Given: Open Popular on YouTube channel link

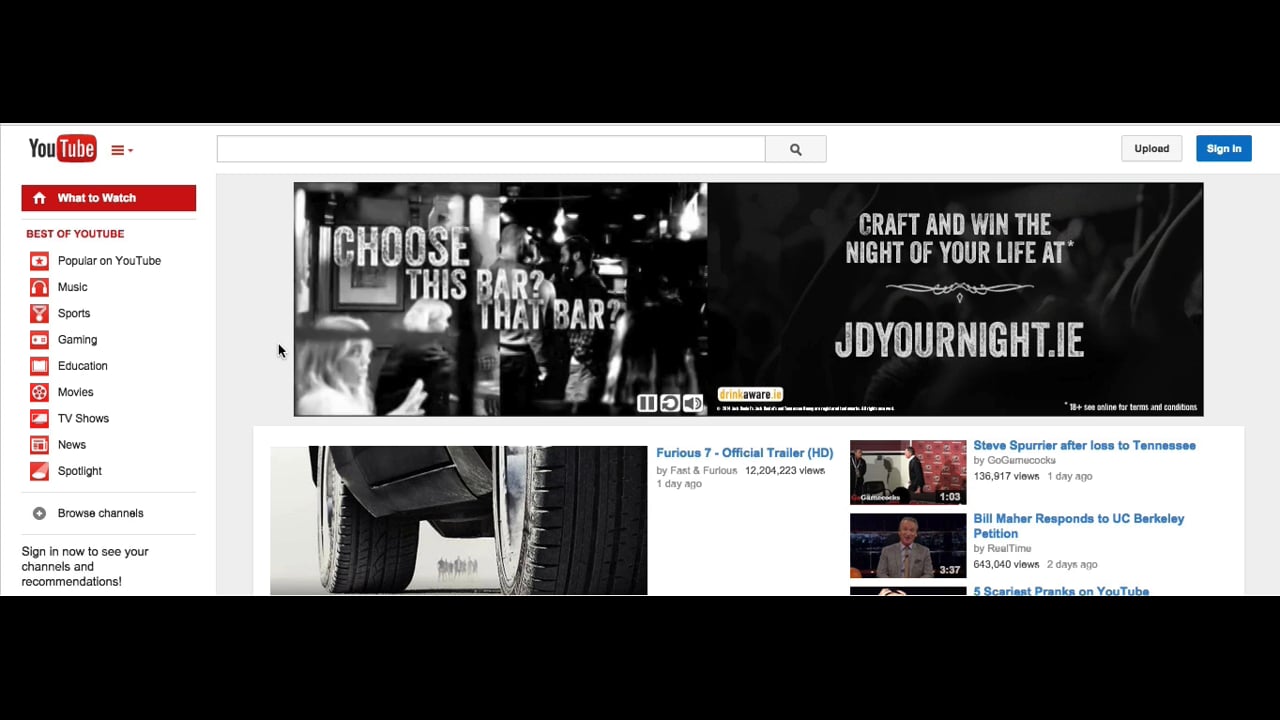Looking at the screenshot, I should 109,261.
